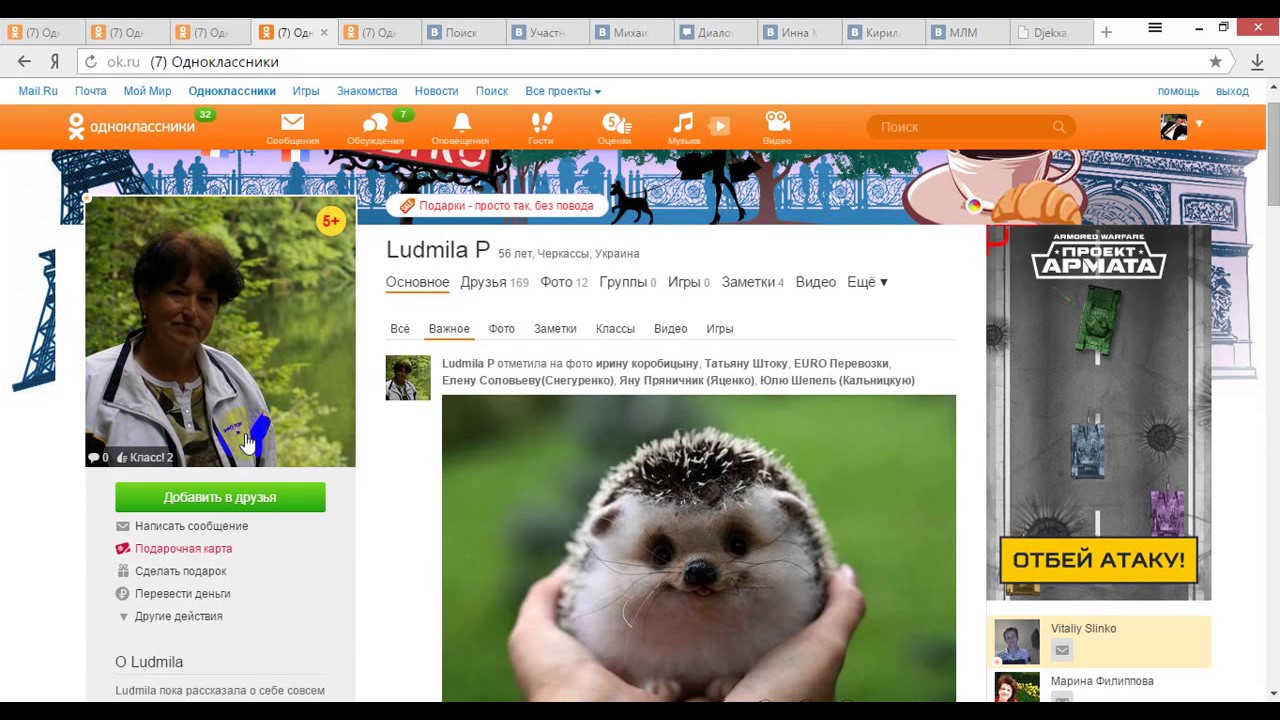Open Ludmila's profile photo

[220, 332]
